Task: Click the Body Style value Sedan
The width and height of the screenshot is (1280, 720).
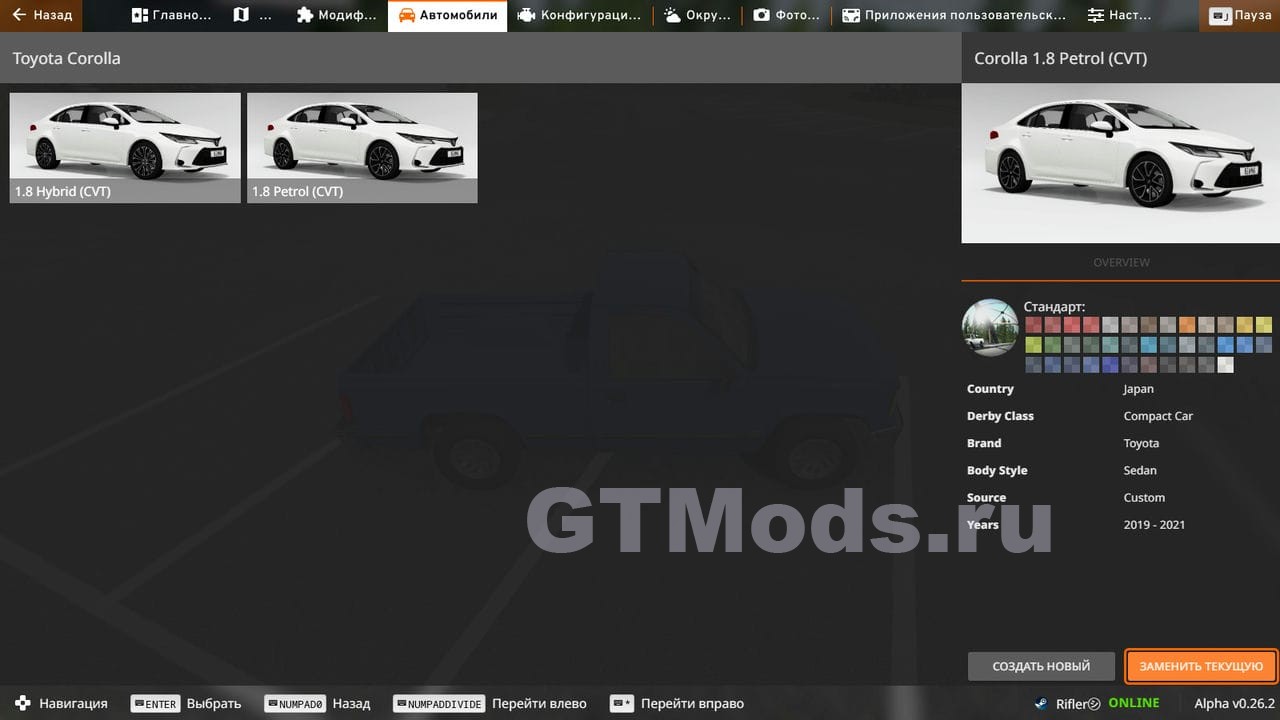Action: tap(1140, 470)
